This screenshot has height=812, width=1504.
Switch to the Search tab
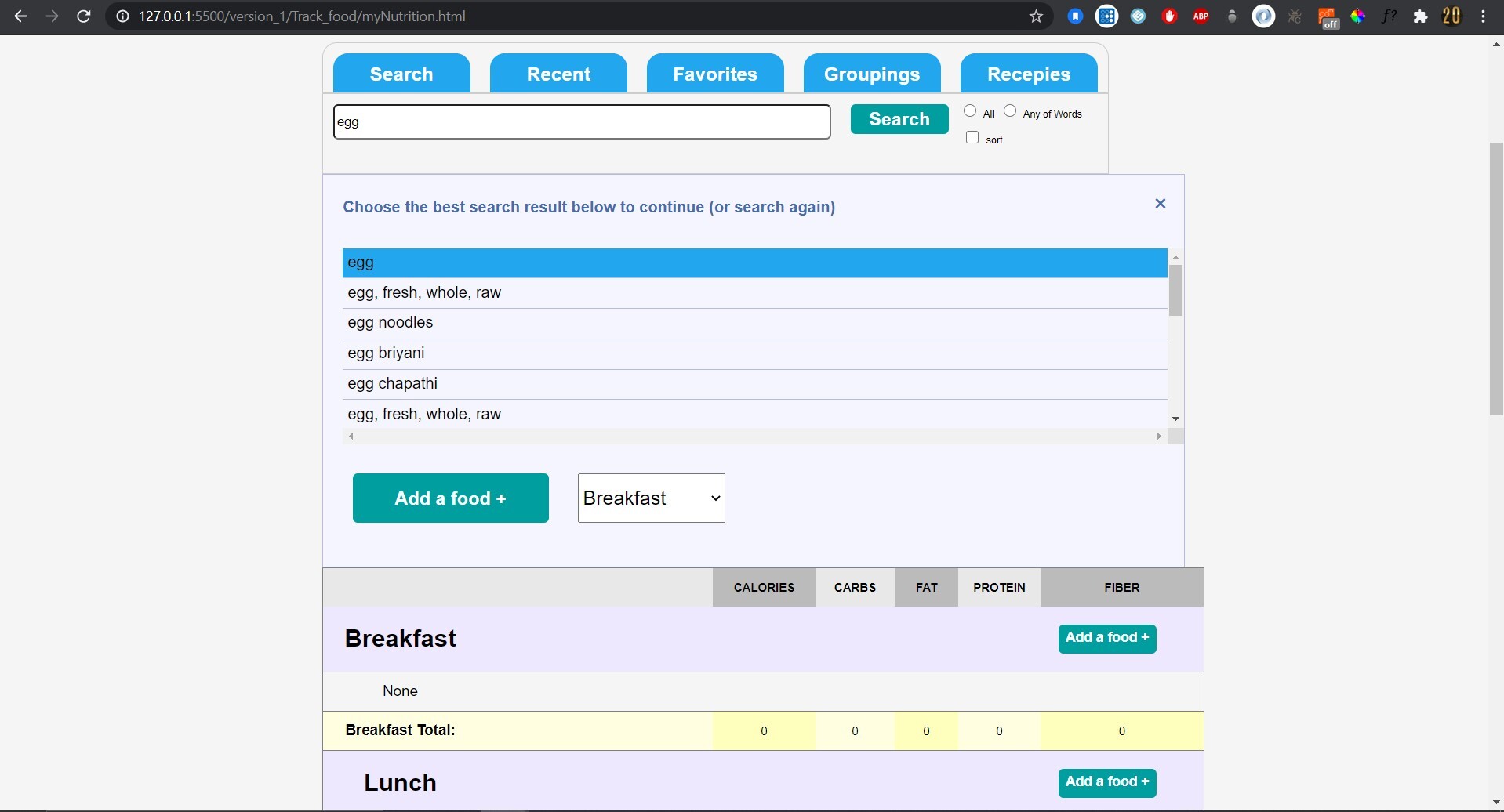point(401,74)
